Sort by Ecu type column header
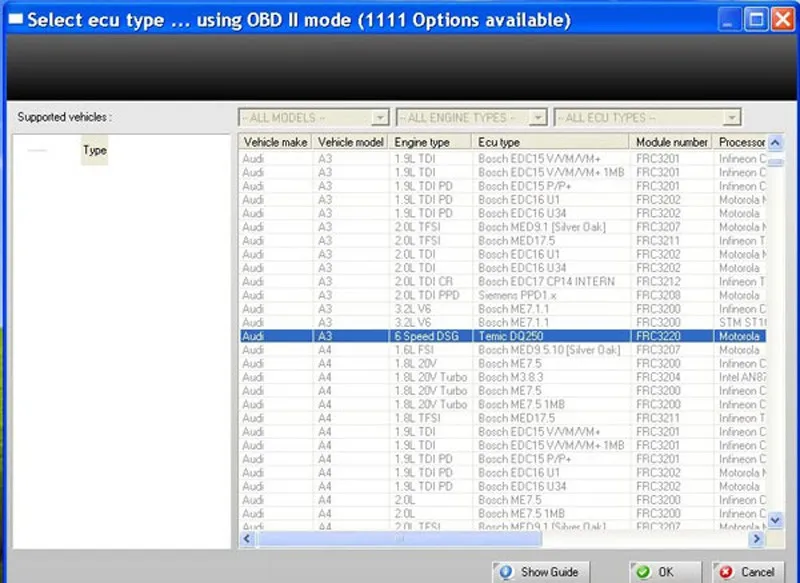 [x=551, y=142]
